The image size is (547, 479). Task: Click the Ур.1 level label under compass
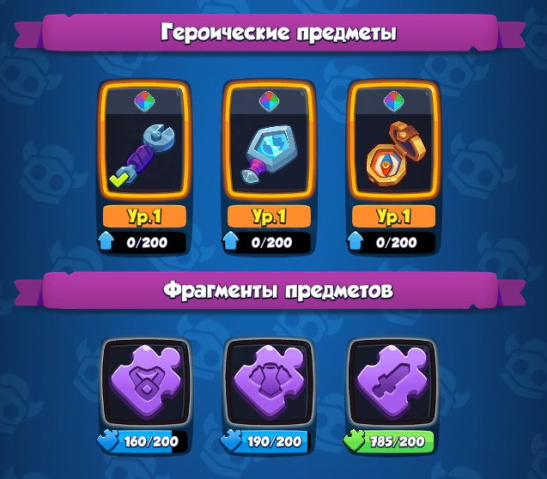pos(394,217)
